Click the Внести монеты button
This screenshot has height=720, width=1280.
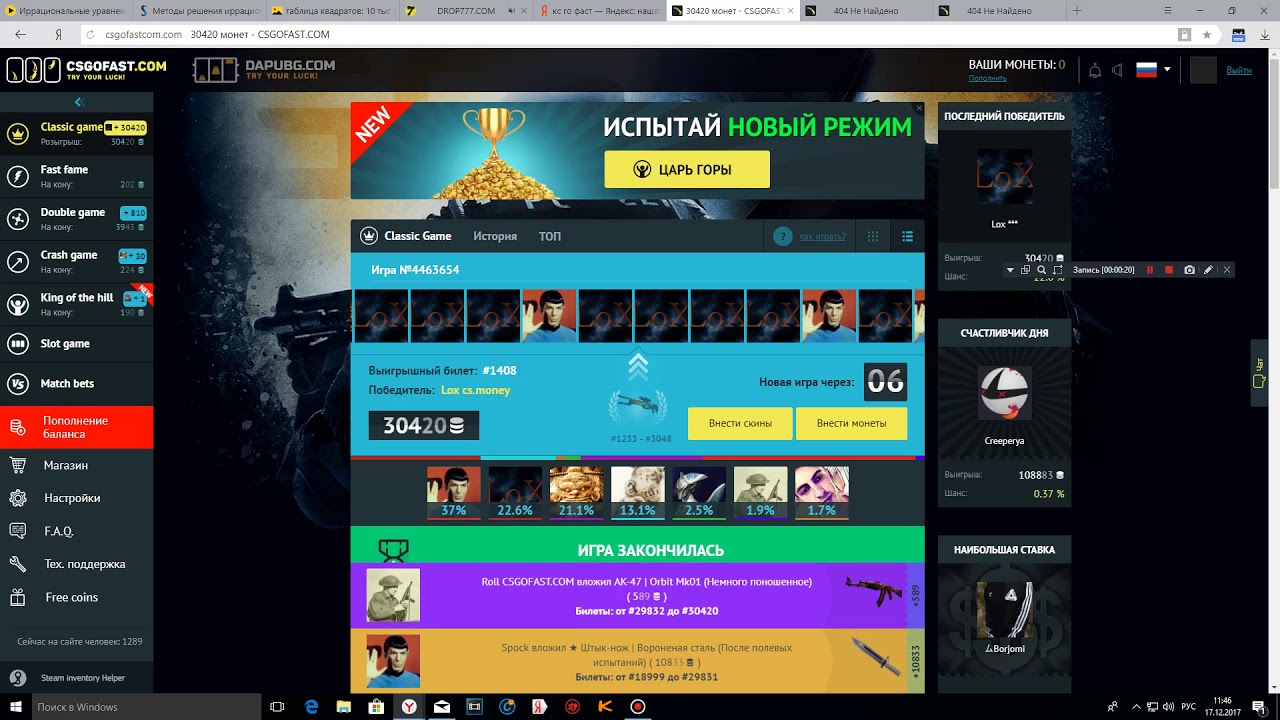click(851, 423)
